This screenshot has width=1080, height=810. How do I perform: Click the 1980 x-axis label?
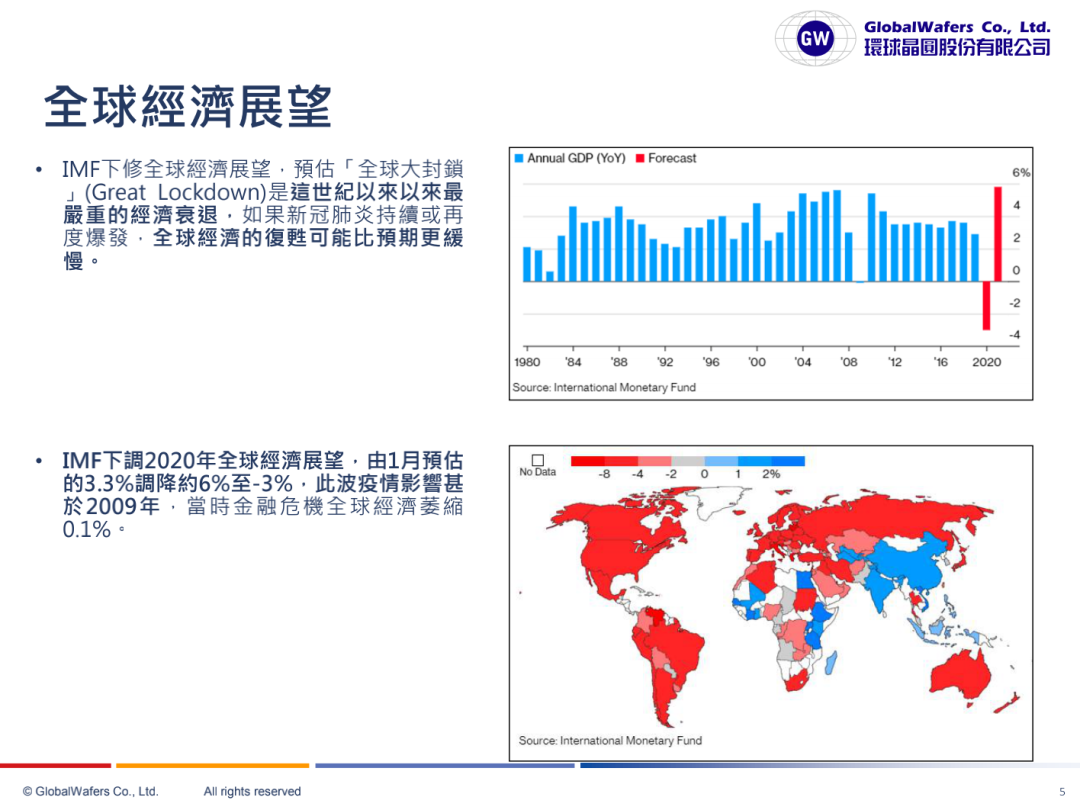point(527,362)
